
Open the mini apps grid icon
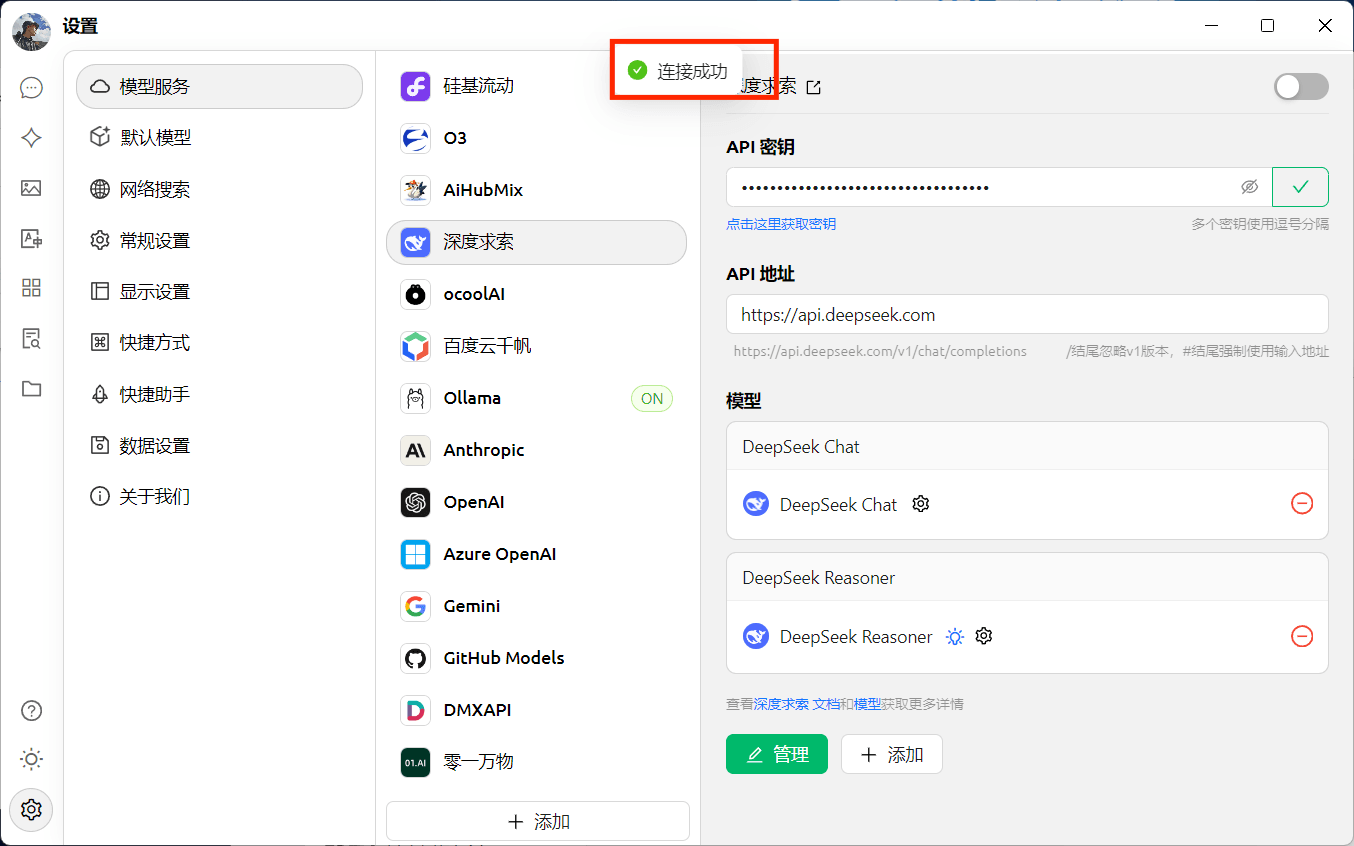31,288
